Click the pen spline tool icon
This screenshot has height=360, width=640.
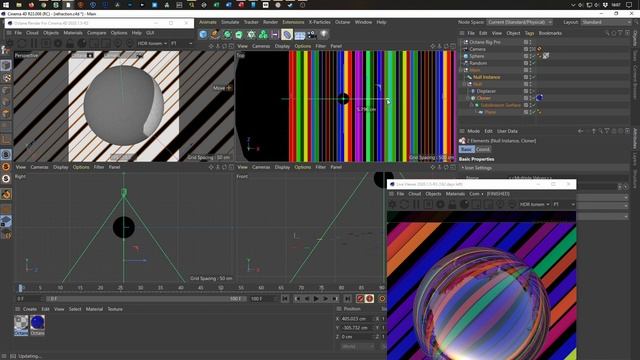(215, 34)
